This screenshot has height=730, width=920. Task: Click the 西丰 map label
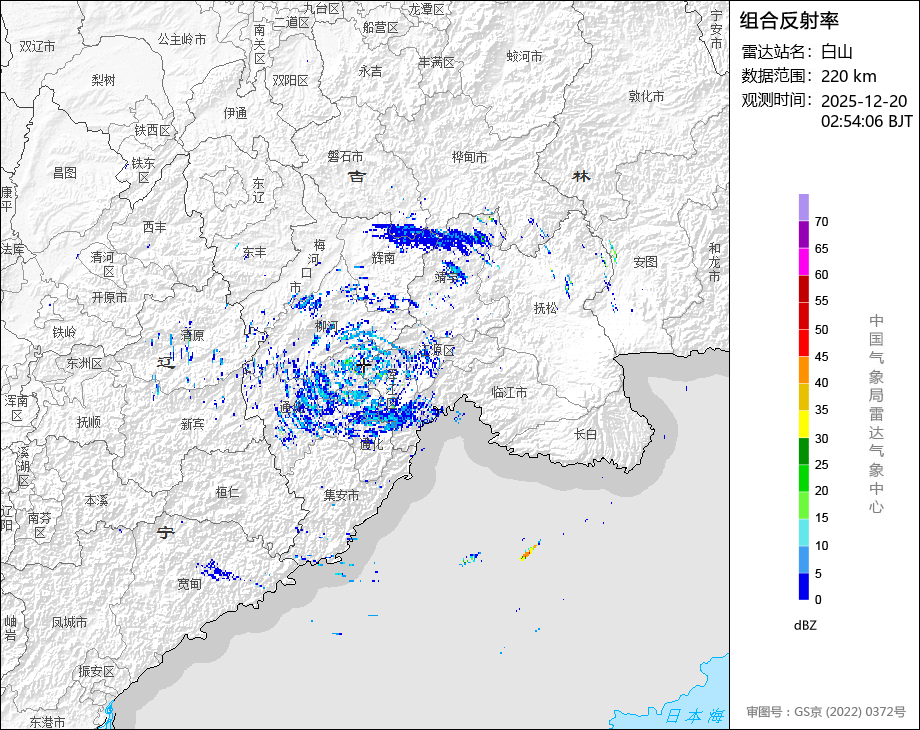coord(154,227)
